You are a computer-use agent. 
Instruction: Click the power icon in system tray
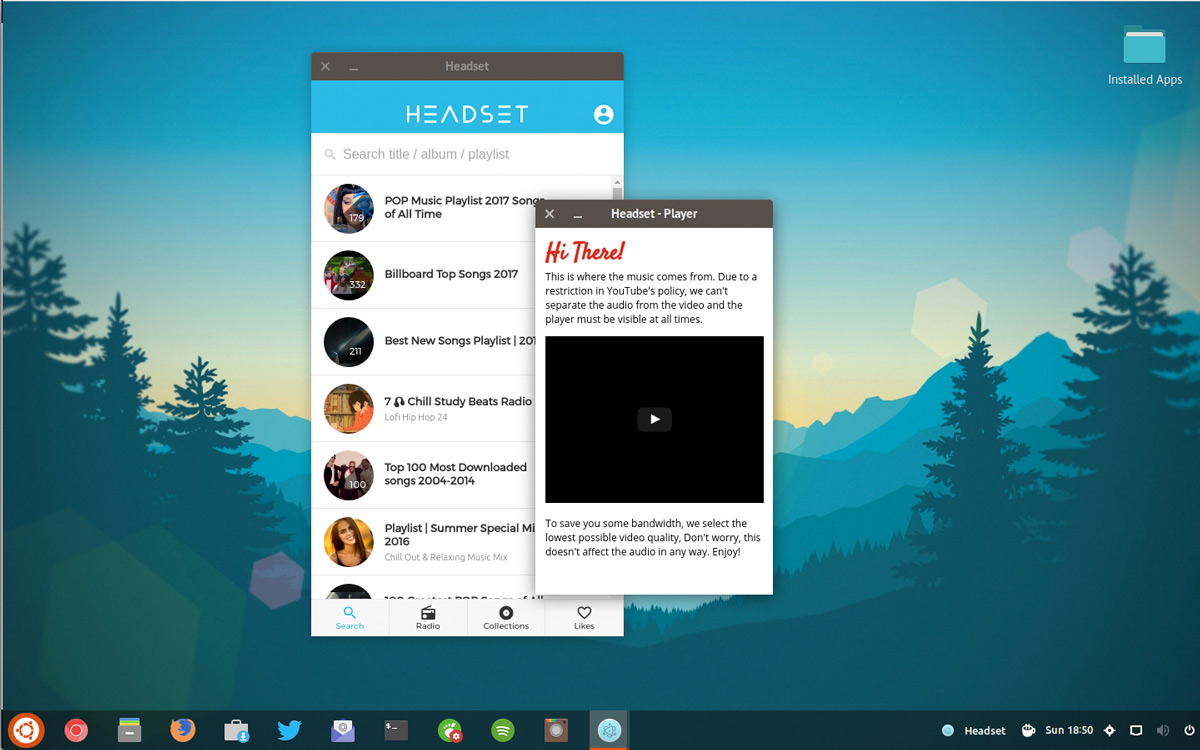tap(1187, 731)
